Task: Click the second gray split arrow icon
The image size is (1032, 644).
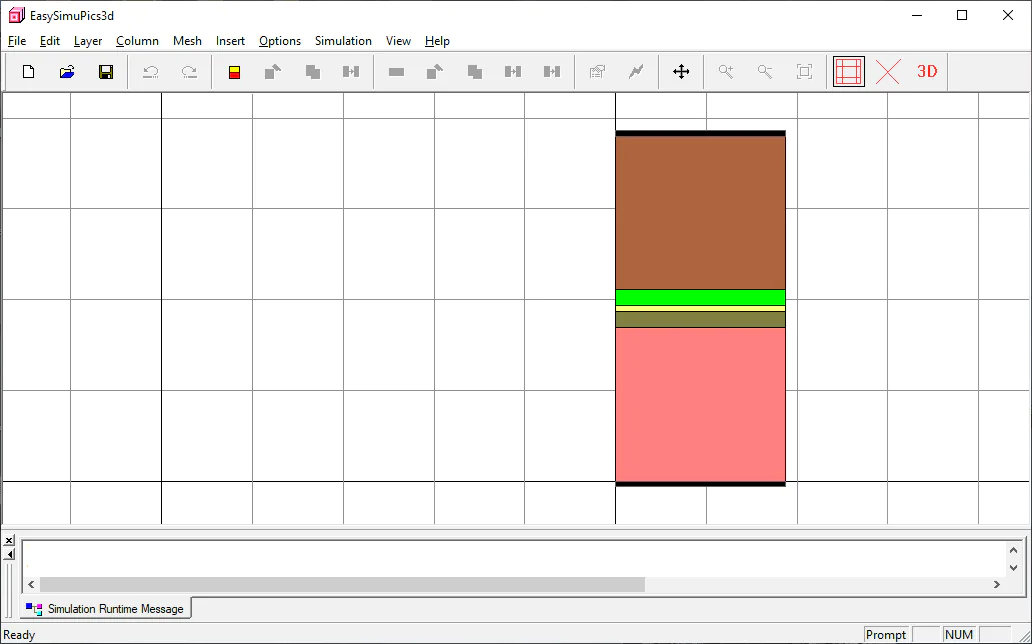Action: [513, 72]
